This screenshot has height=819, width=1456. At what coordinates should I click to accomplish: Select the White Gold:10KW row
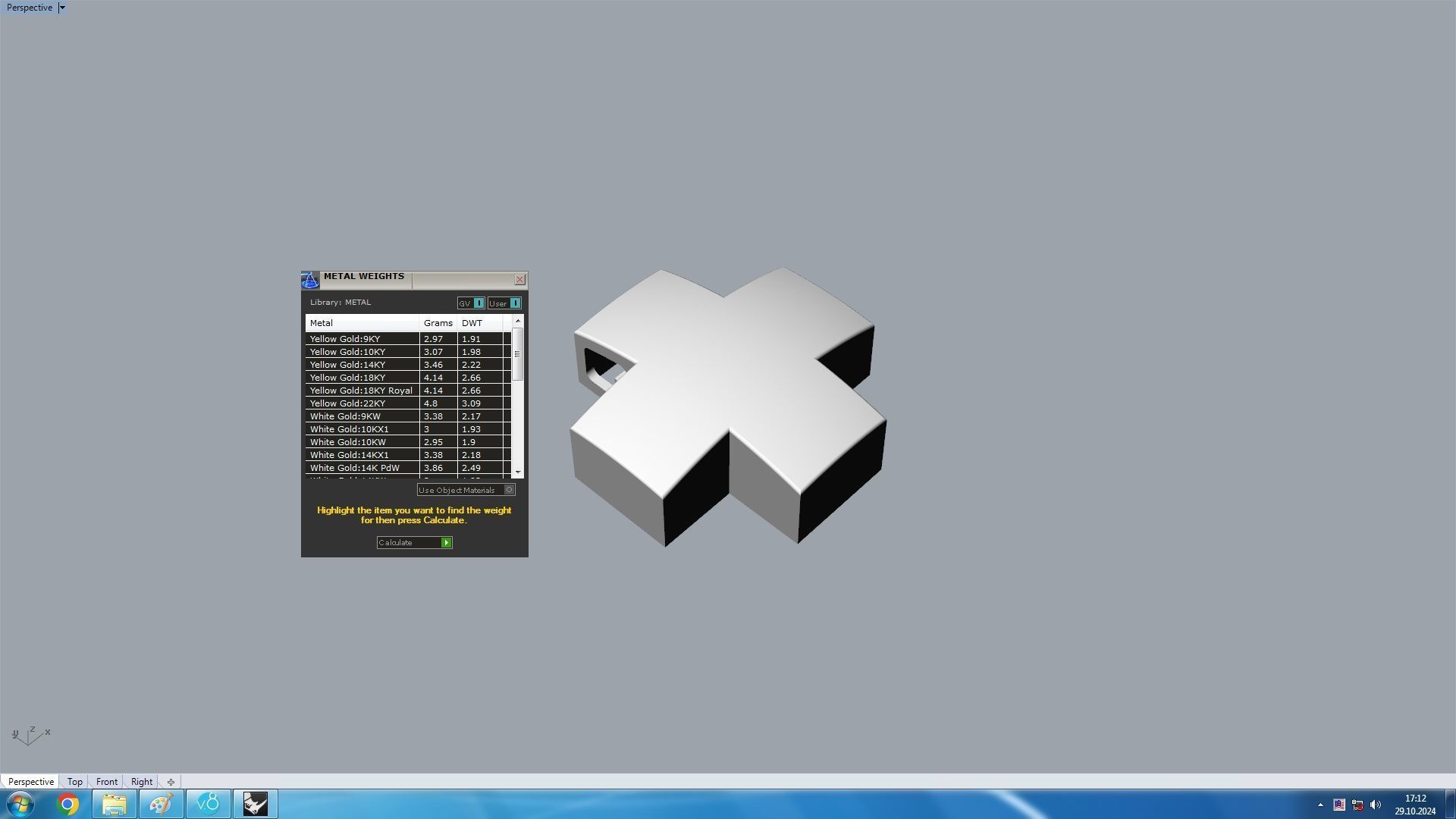(408, 442)
